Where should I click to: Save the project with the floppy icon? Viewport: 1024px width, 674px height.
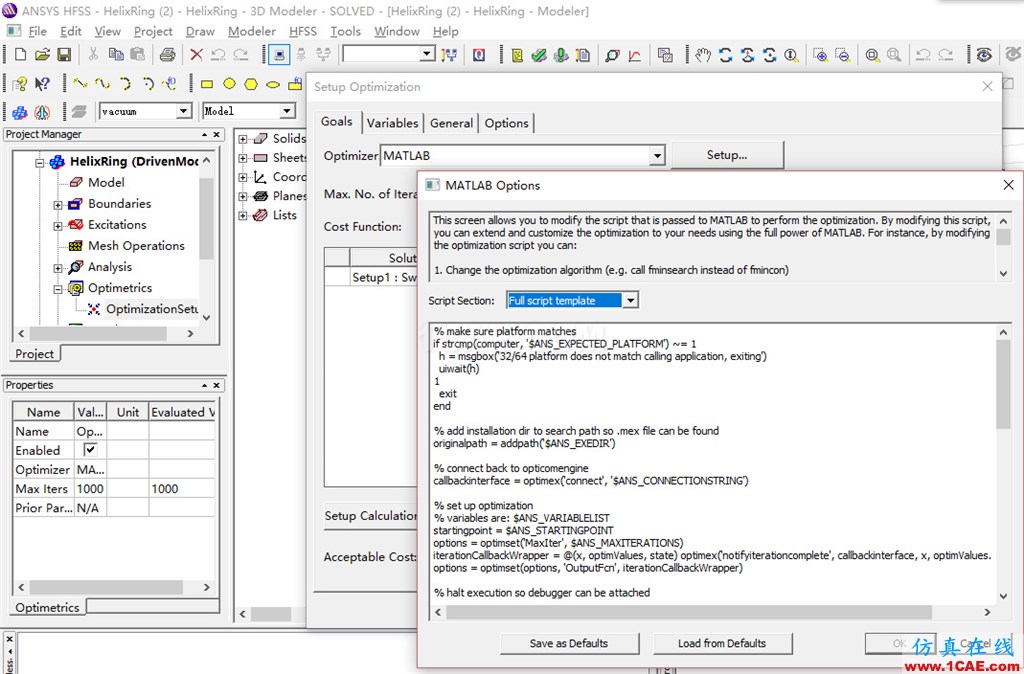[x=63, y=55]
